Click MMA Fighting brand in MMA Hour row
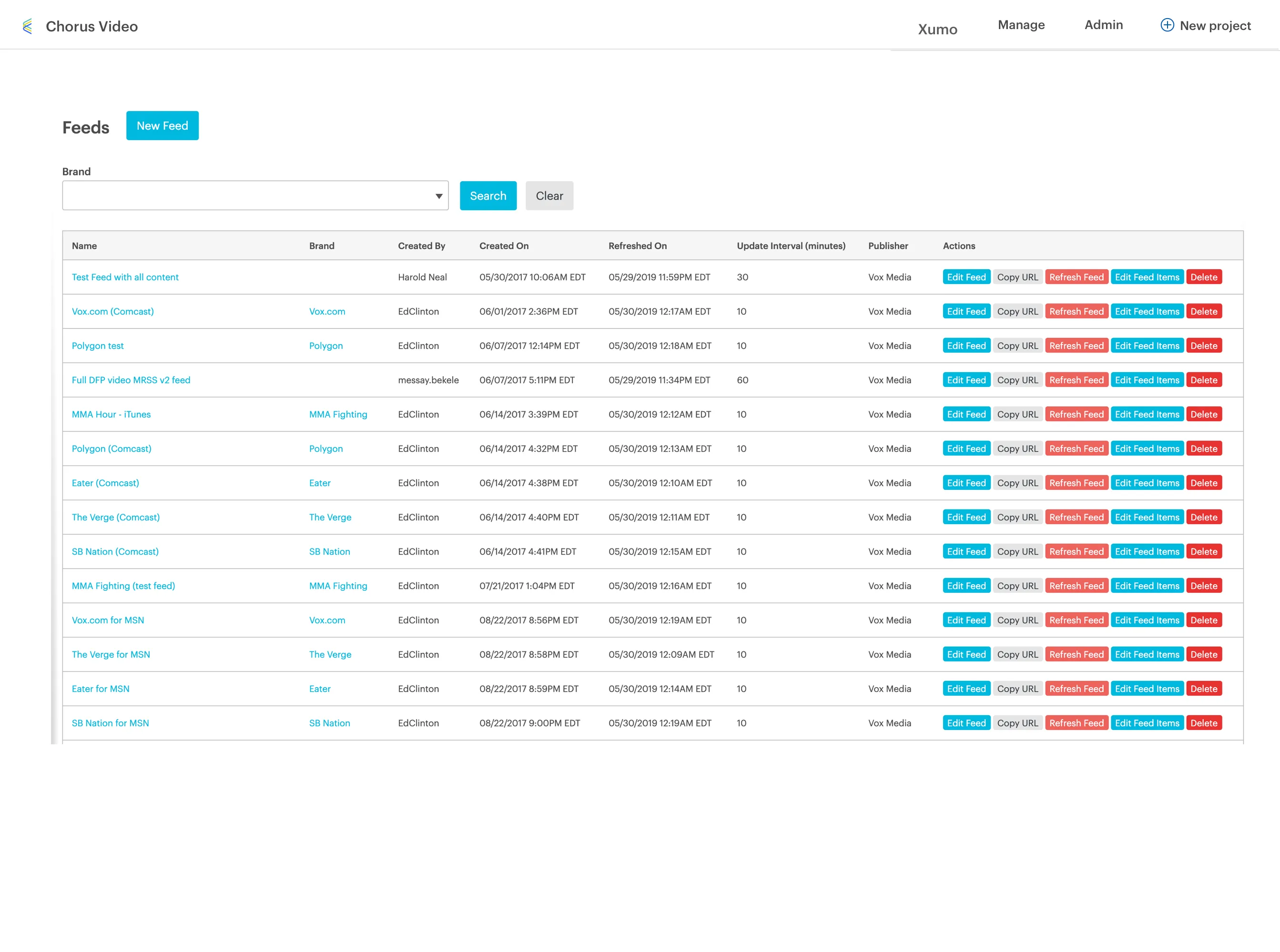This screenshot has width=1280, height=952. click(338, 415)
